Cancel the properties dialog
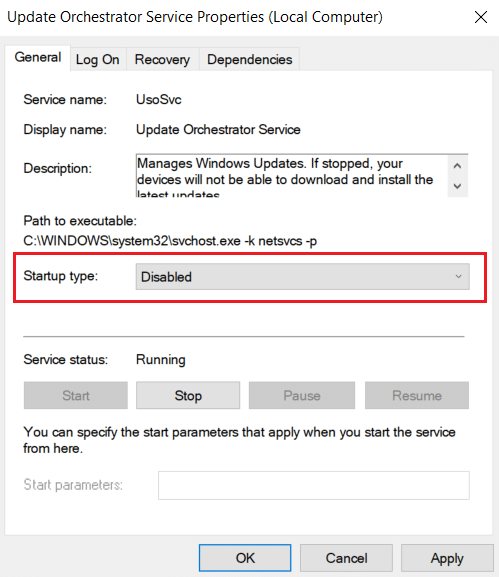The image size is (499, 577). (x=346, y=558)
